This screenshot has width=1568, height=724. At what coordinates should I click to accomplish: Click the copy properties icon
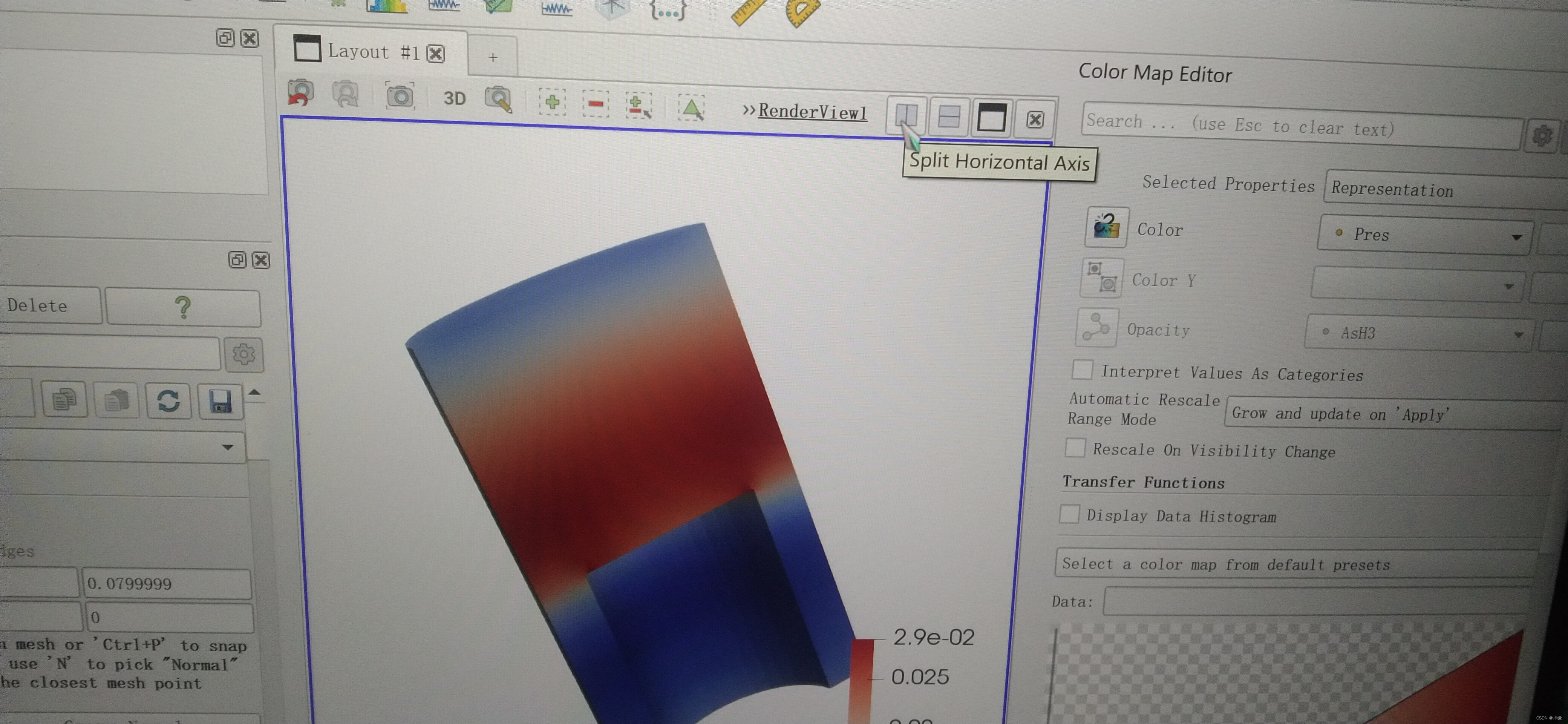64,399
